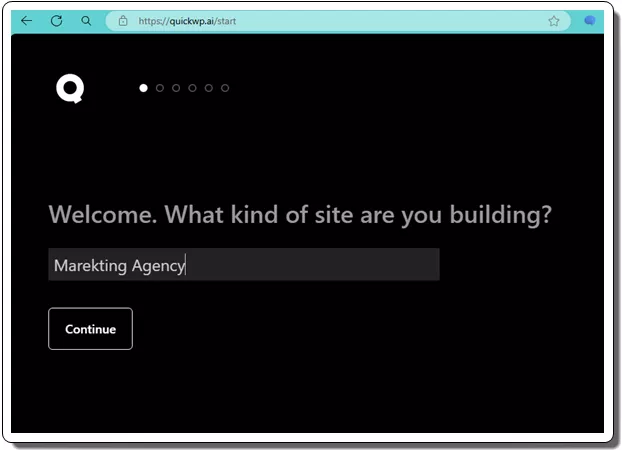Viewport: 622px width, 450px height.
Task: Click the Continue button
Action: [90, 329]
